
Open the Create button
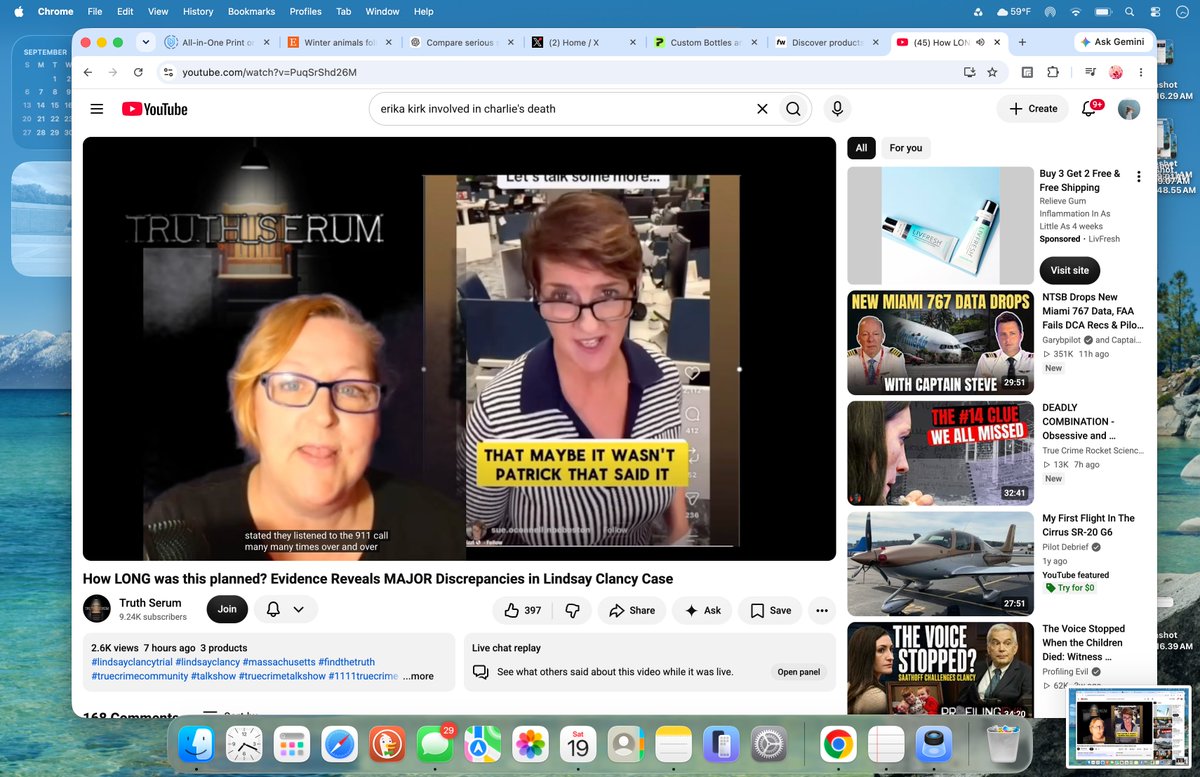(1033, 109)
